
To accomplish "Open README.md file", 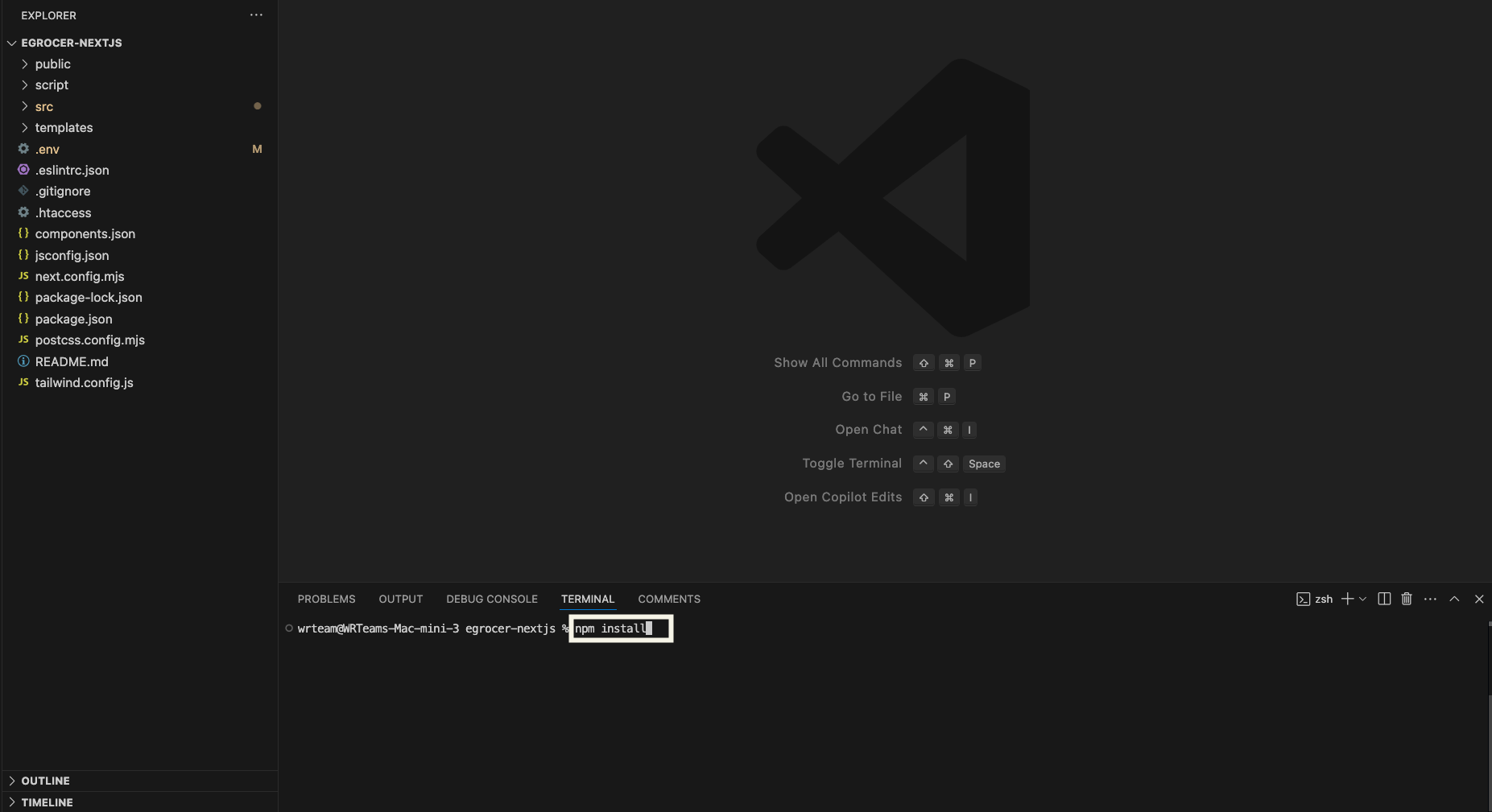I will 72,361.
